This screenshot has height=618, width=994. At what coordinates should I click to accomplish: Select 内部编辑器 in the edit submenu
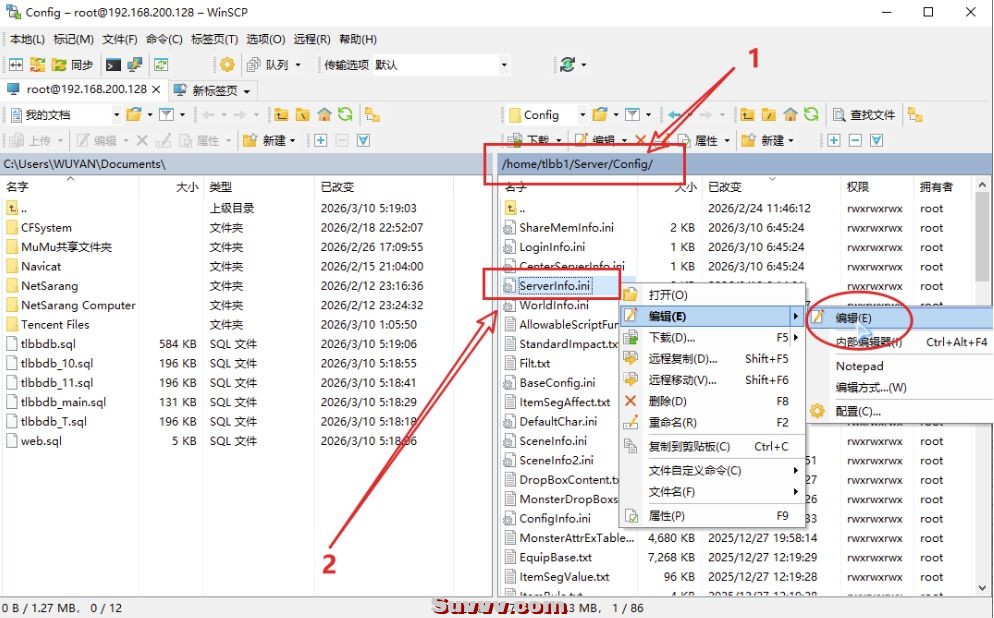pos(868,342)
